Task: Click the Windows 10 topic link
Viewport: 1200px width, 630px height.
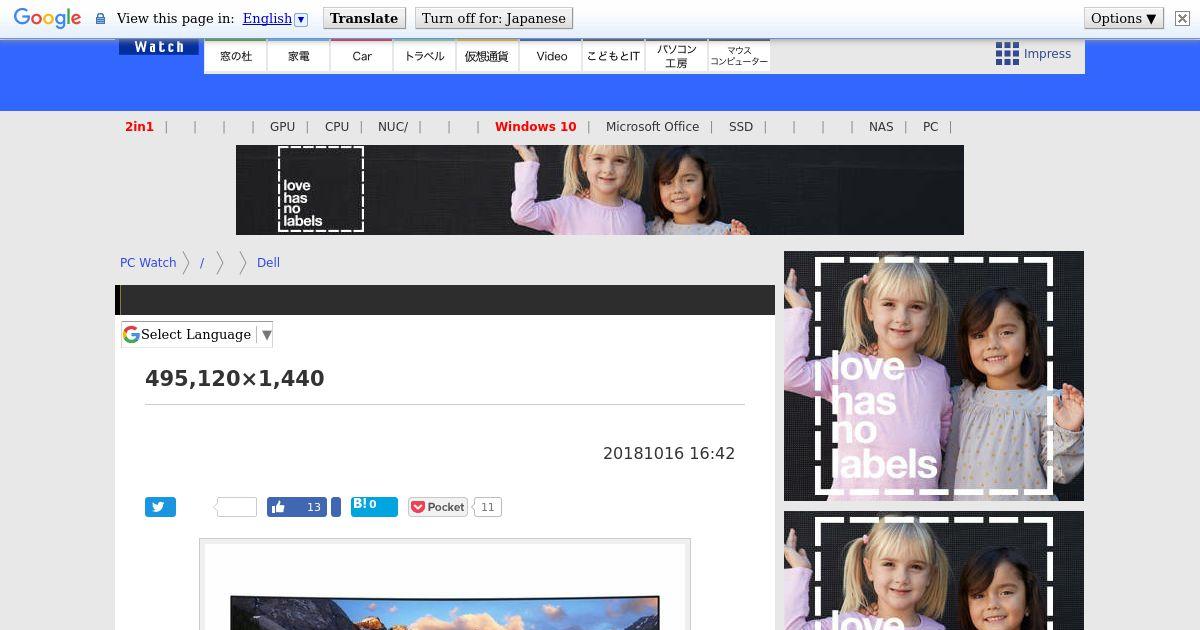Action: tap(535, 127)
